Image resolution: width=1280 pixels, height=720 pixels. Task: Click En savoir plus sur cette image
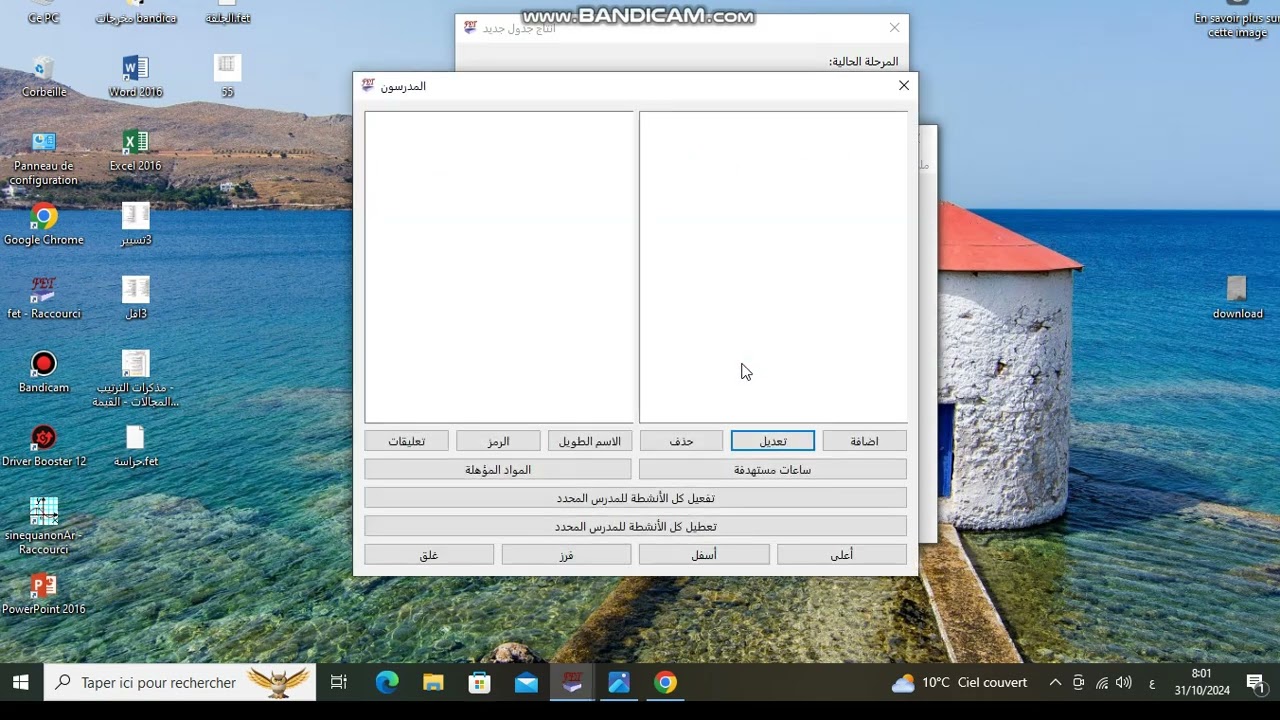point(1237,20)
